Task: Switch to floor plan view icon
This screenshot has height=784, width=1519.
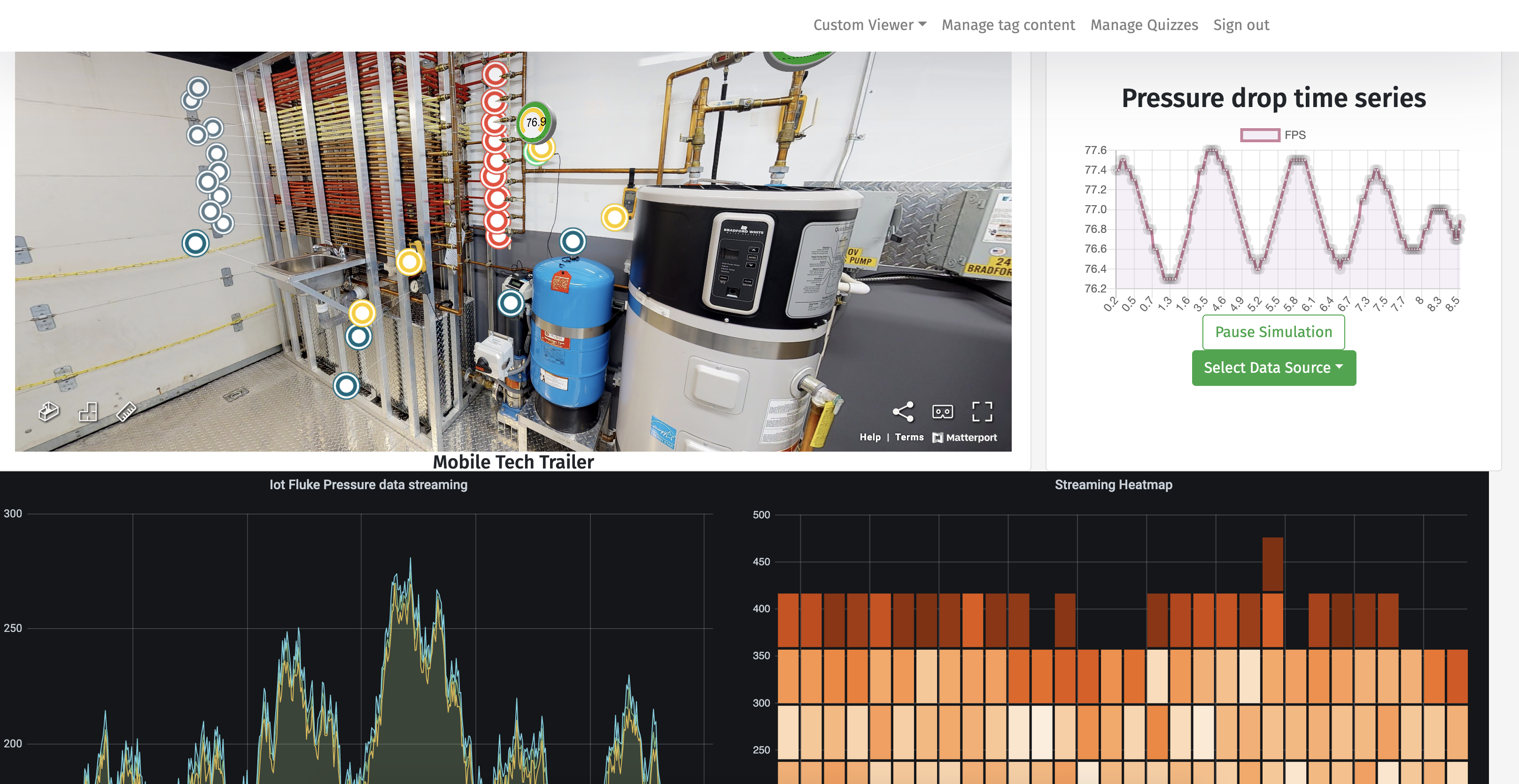Action: click(x=88, y=411)
